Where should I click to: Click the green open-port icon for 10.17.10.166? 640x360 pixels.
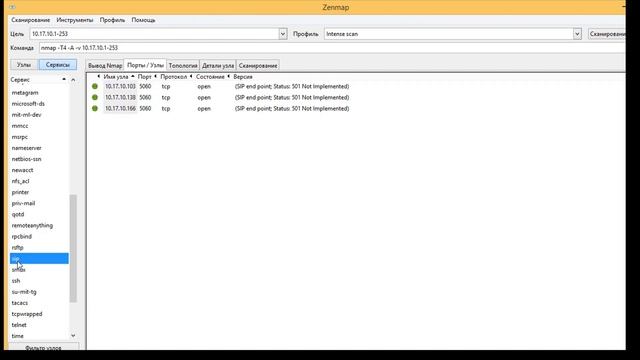point(95,109)
